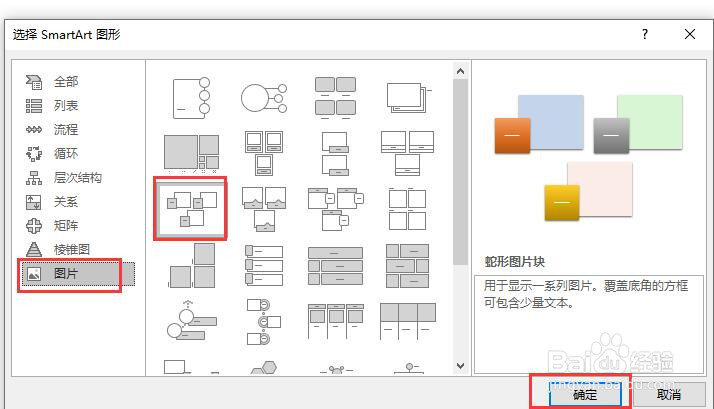The width and height of the screenshot is (714, 409).
Task: Select the alternating circles and rectangles layout
Action: tap(264, 321)
